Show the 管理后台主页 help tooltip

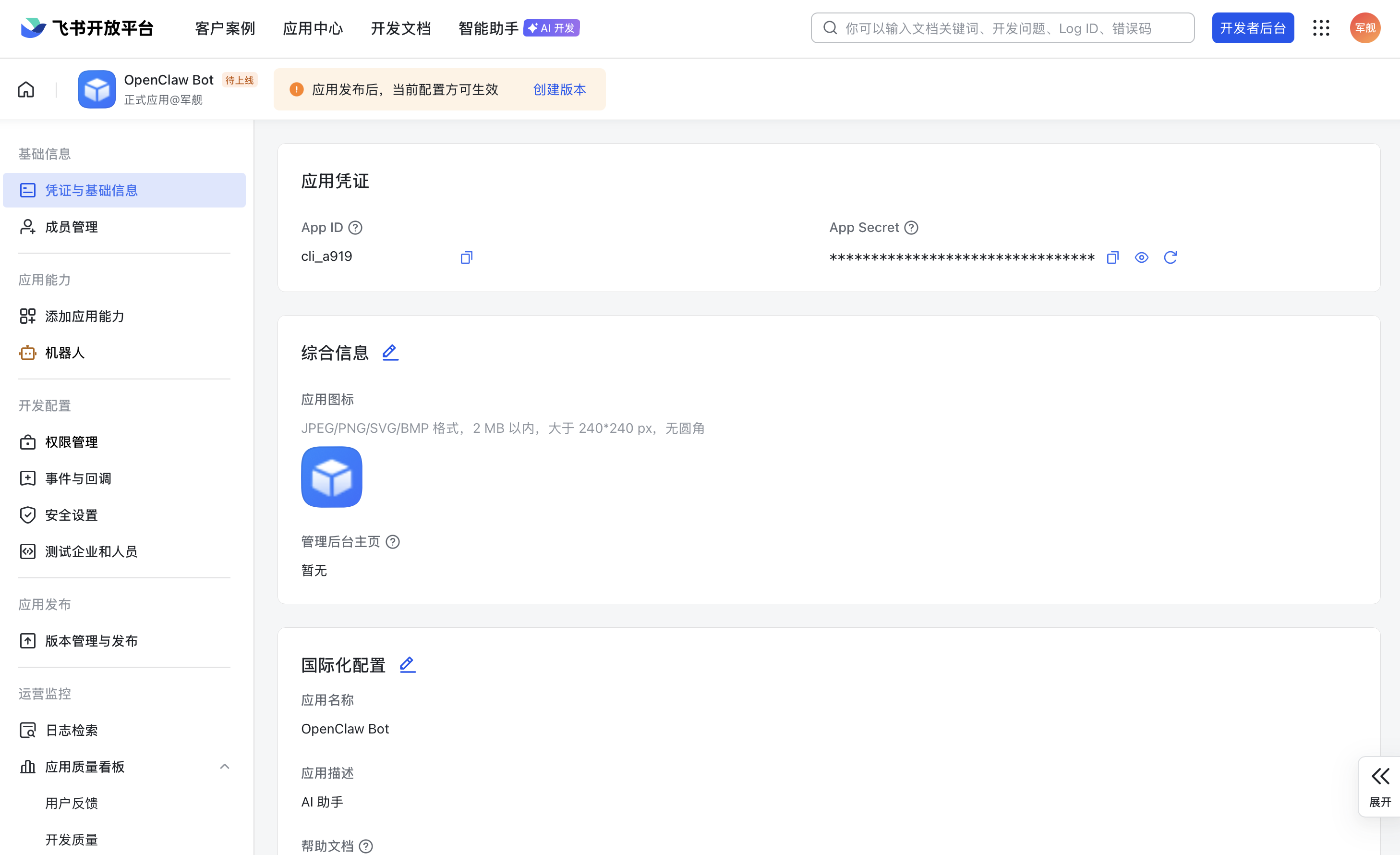(393, 542)
